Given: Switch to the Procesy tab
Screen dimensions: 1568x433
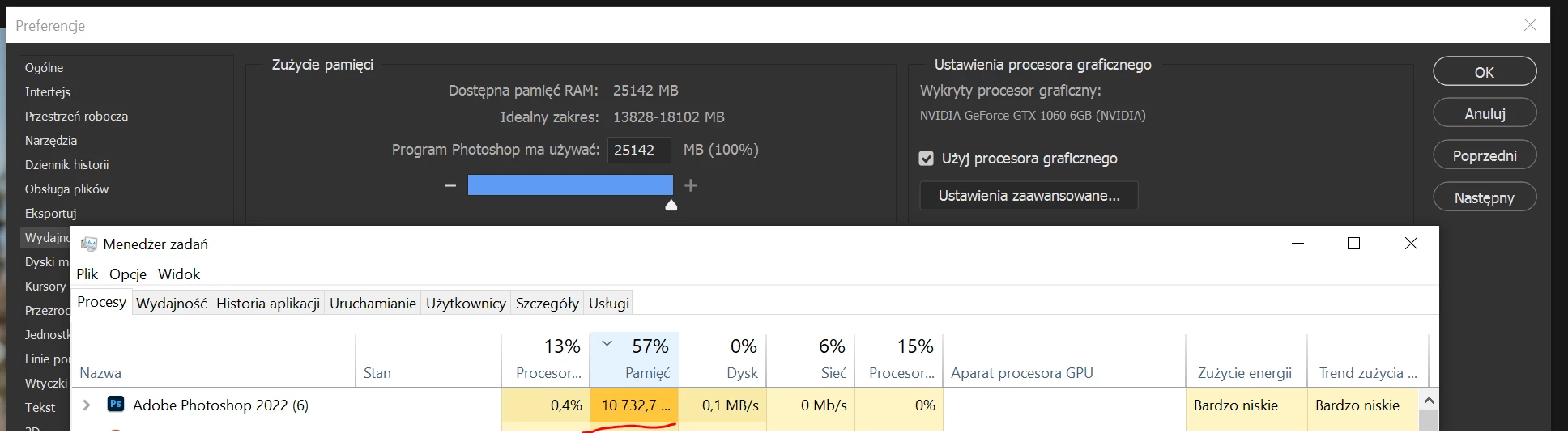Looking at the screenshot, I should 101,302.
